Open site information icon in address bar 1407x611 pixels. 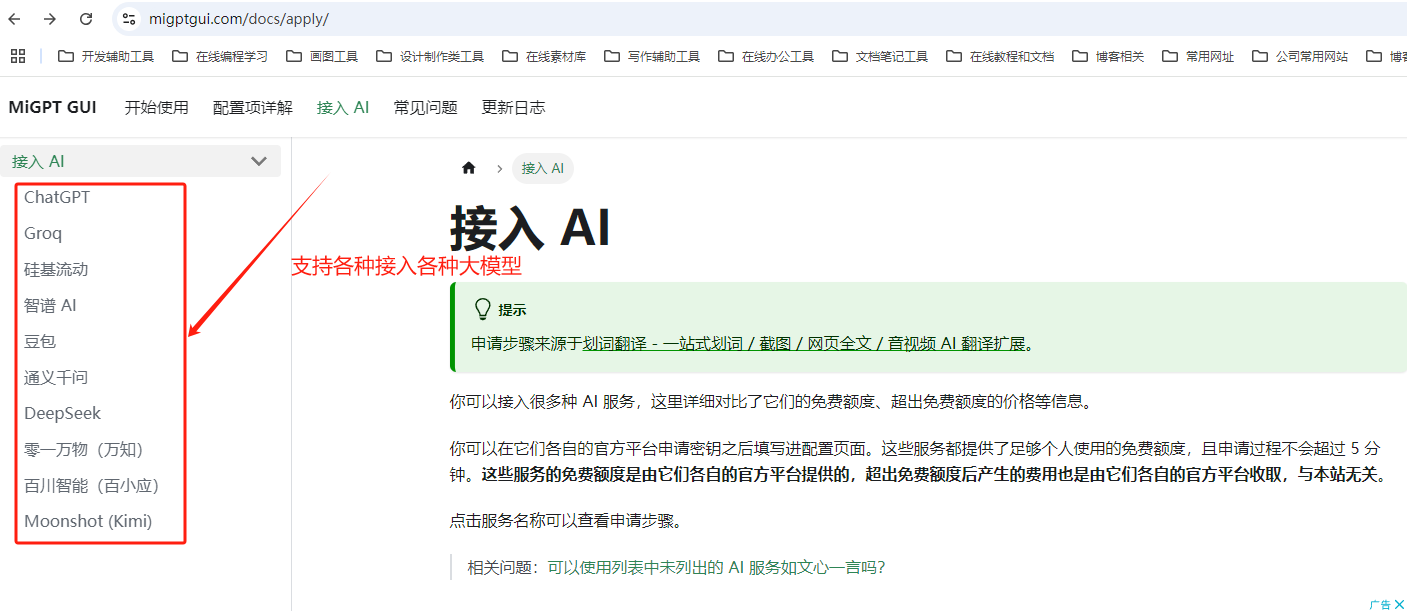pos(128,19)
